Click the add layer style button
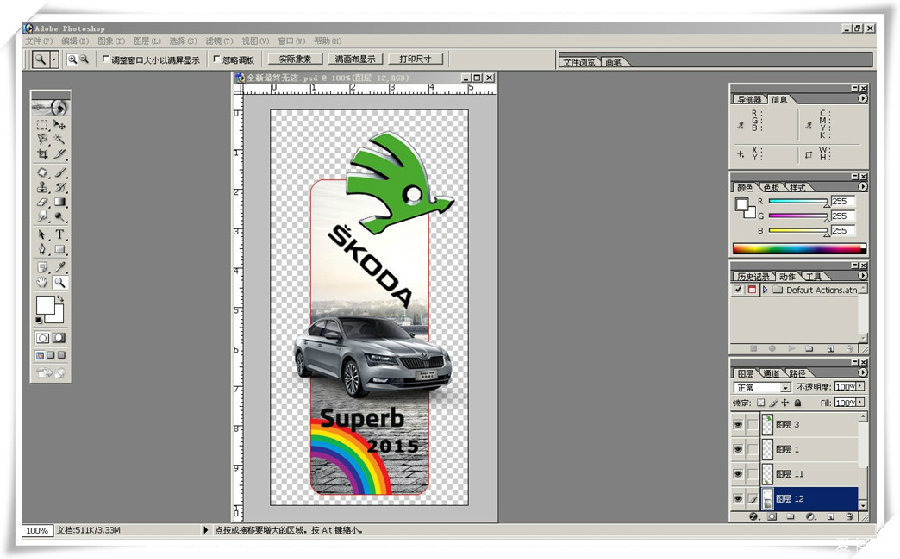This screenshot has width=900, height=559. pyautogui.click(x=754, y=517)
